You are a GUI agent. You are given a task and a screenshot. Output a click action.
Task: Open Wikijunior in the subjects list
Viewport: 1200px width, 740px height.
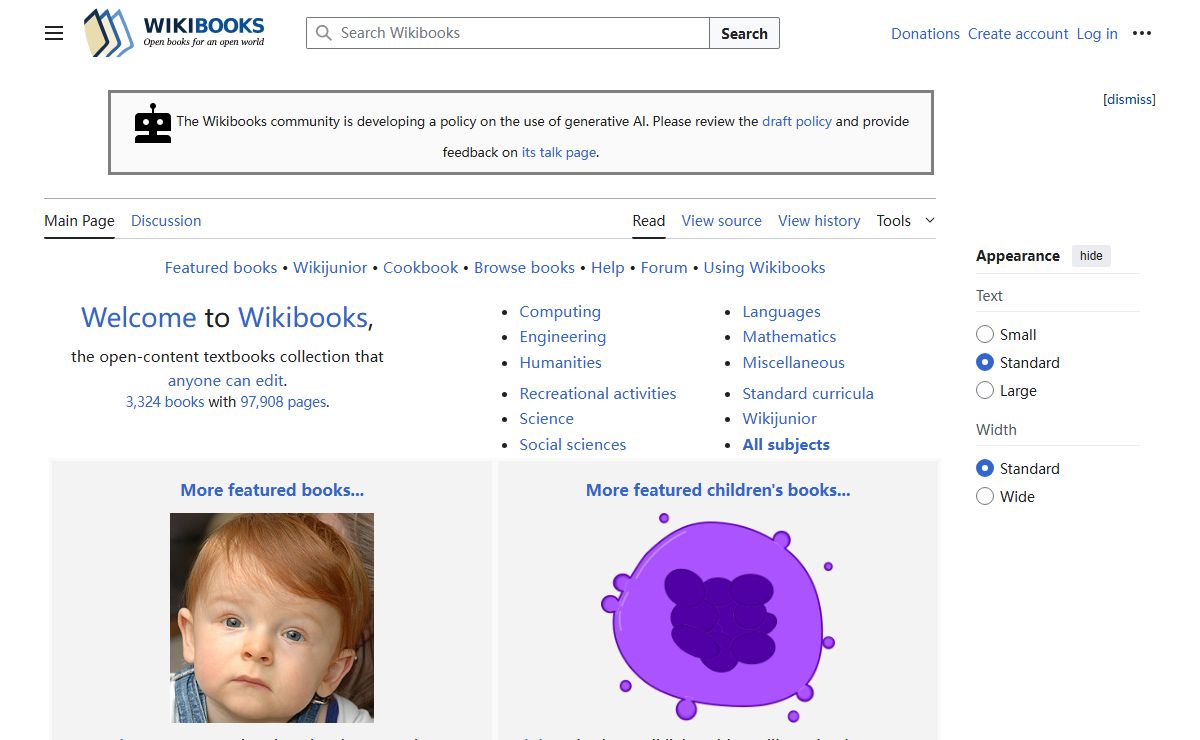click(x=779, y=419)
